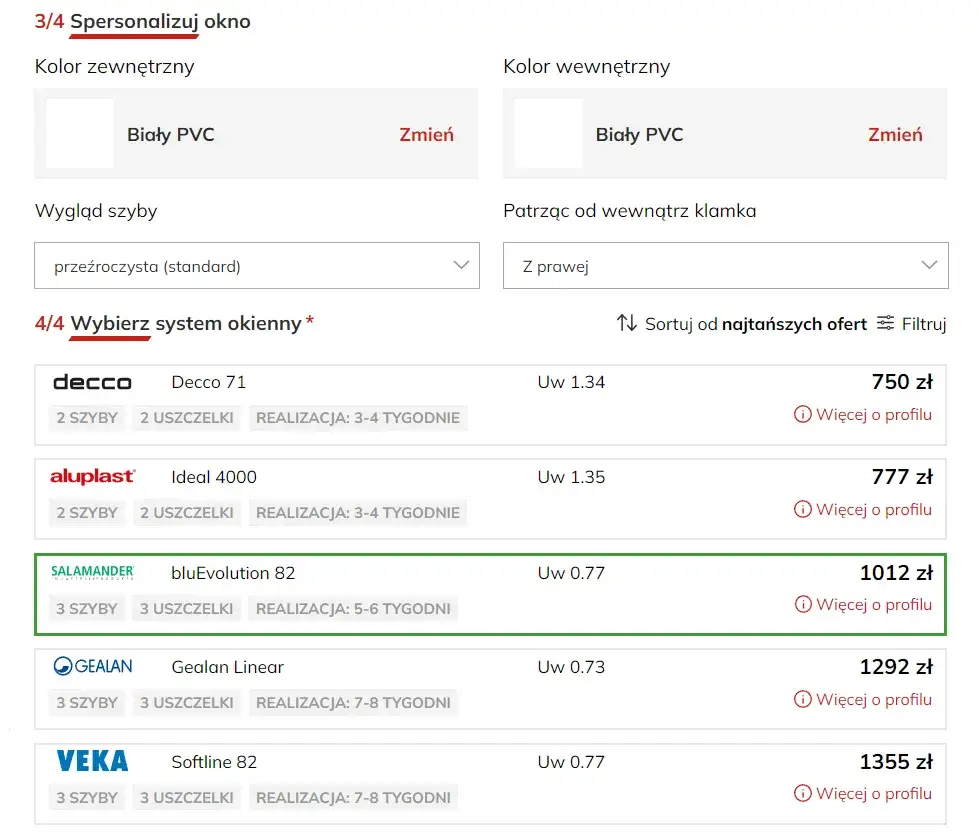Select the decco brand logo
Screen dimensions: 979x832
click(92, 382)
